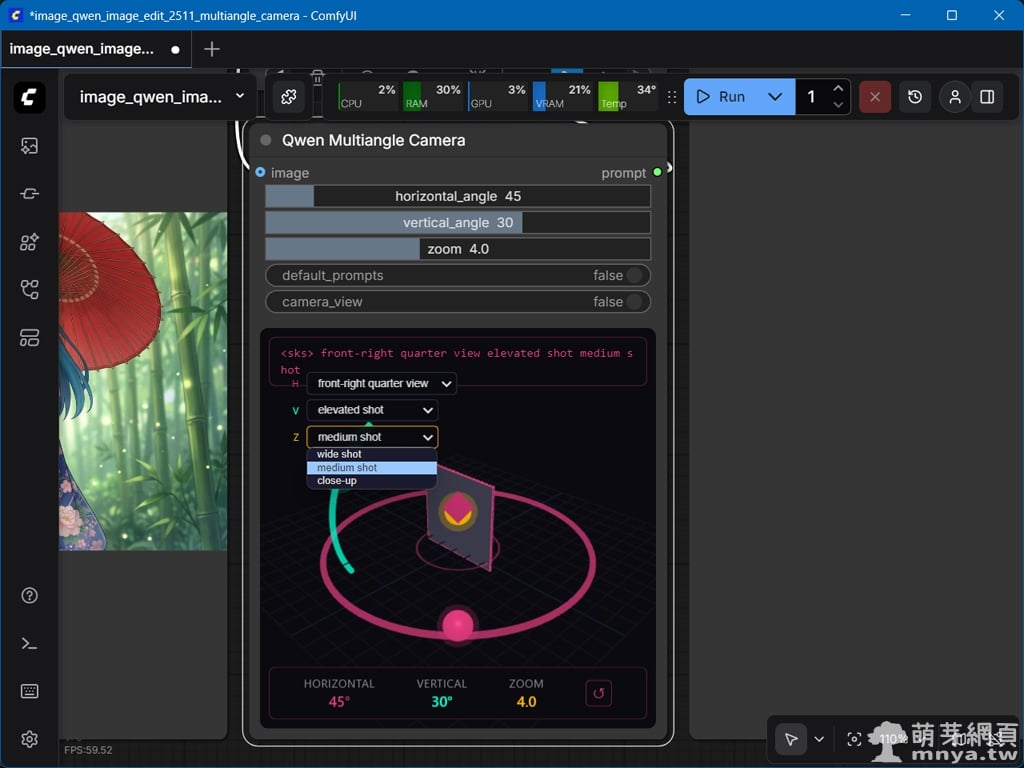
Task: Toggle the default_prompts switch
Action: tap(634, 276)
